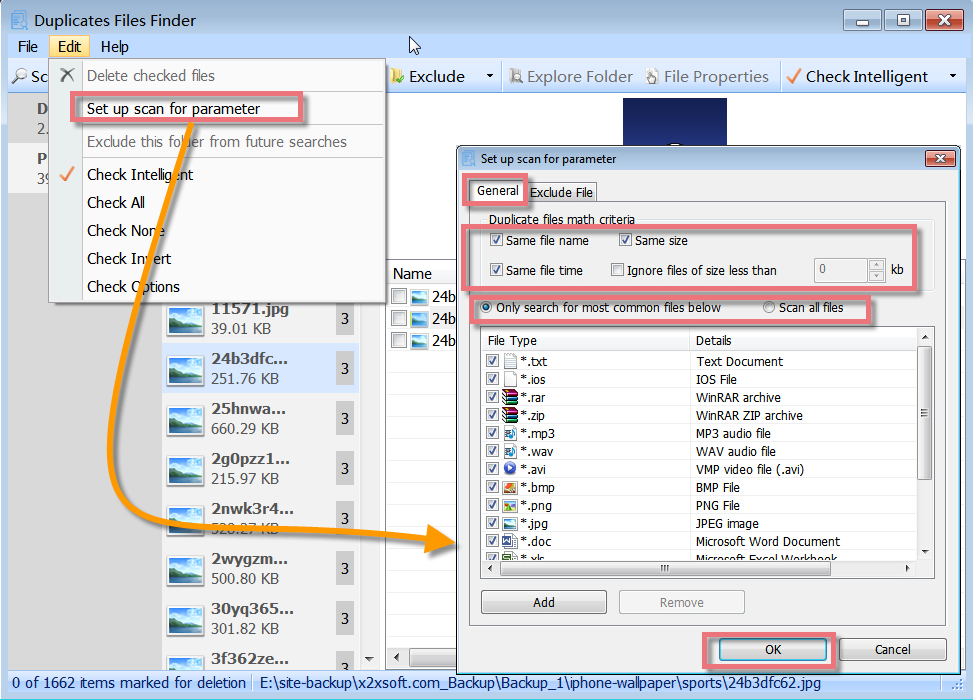Switch to the Exclude File tab
Screen dimensions: 973x700
pyautogui.click(x=561, y=192)
